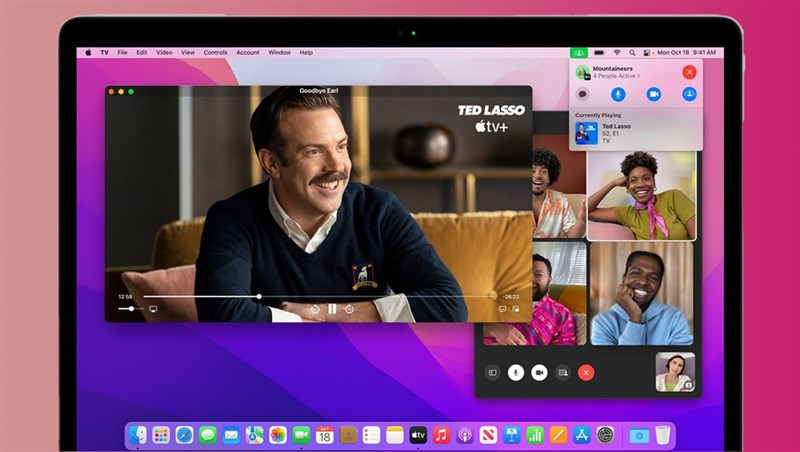Open the View menu
This screenshot has height=452, width=800.
pyautogui.click(x=188, y=53)
